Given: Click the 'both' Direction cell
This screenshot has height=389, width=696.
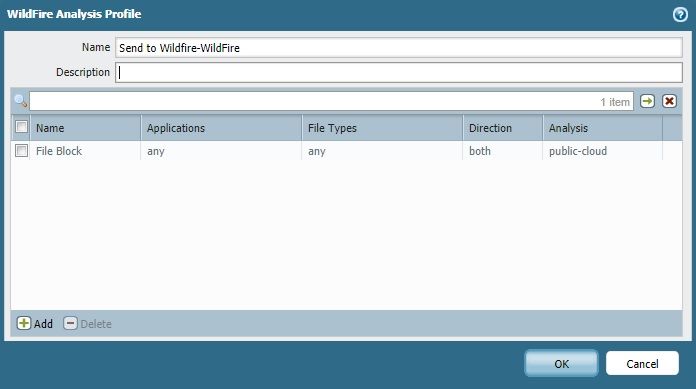Looking at the screenshot, I should coord(502,151).
